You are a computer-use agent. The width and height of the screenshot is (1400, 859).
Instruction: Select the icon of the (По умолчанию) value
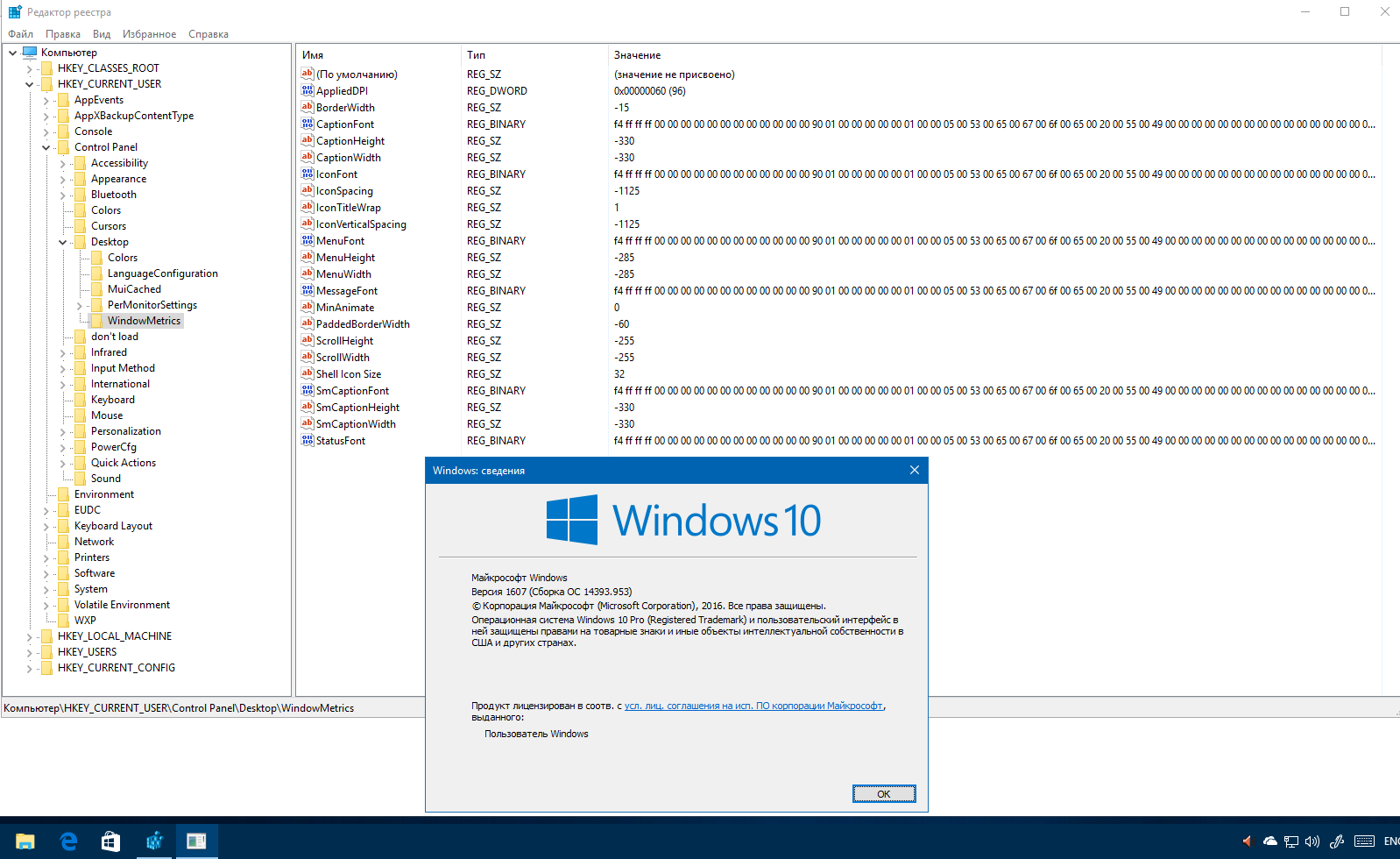point(308,74)
